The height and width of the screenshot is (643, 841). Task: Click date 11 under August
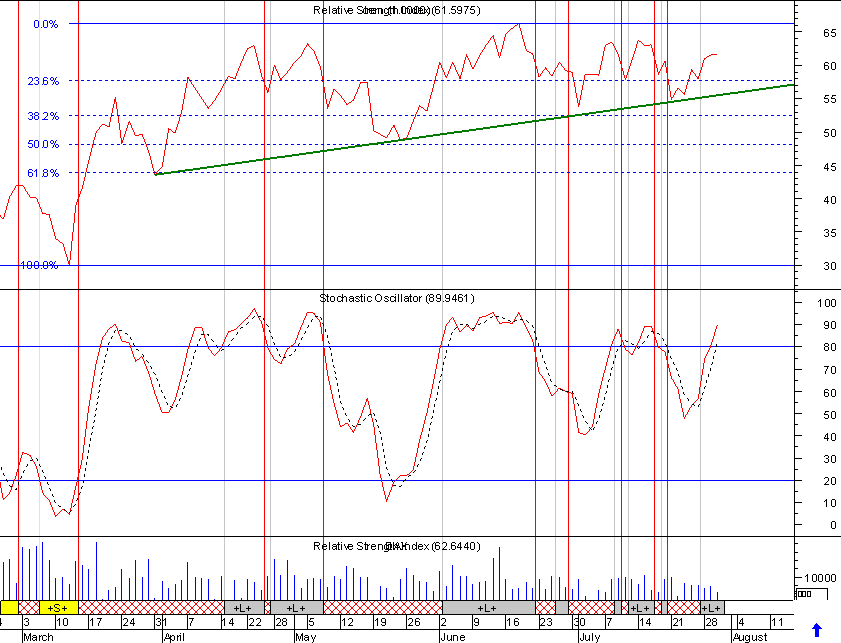coord(777,622)
